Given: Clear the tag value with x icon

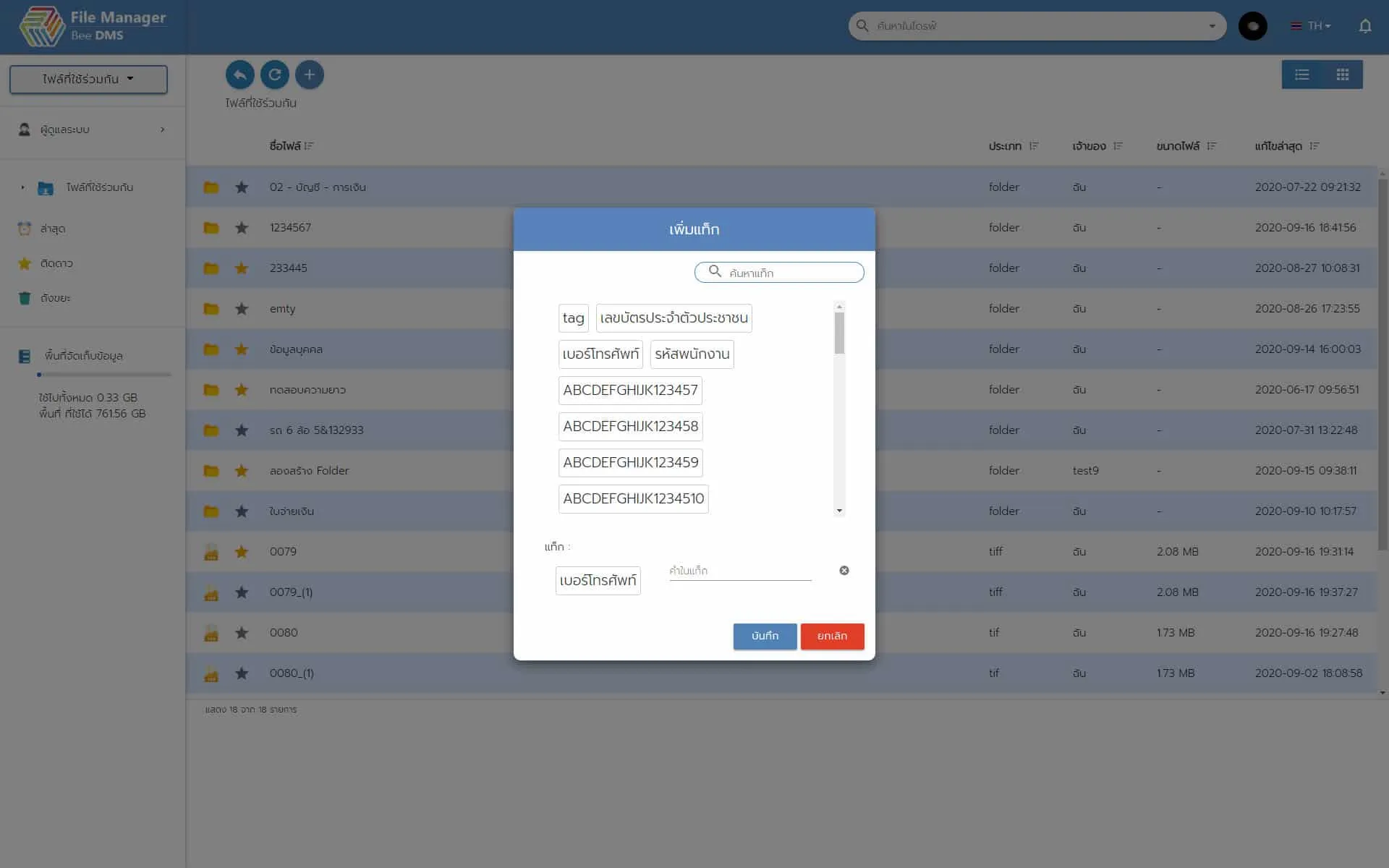Looking at the screenshot, I should 844,571.
